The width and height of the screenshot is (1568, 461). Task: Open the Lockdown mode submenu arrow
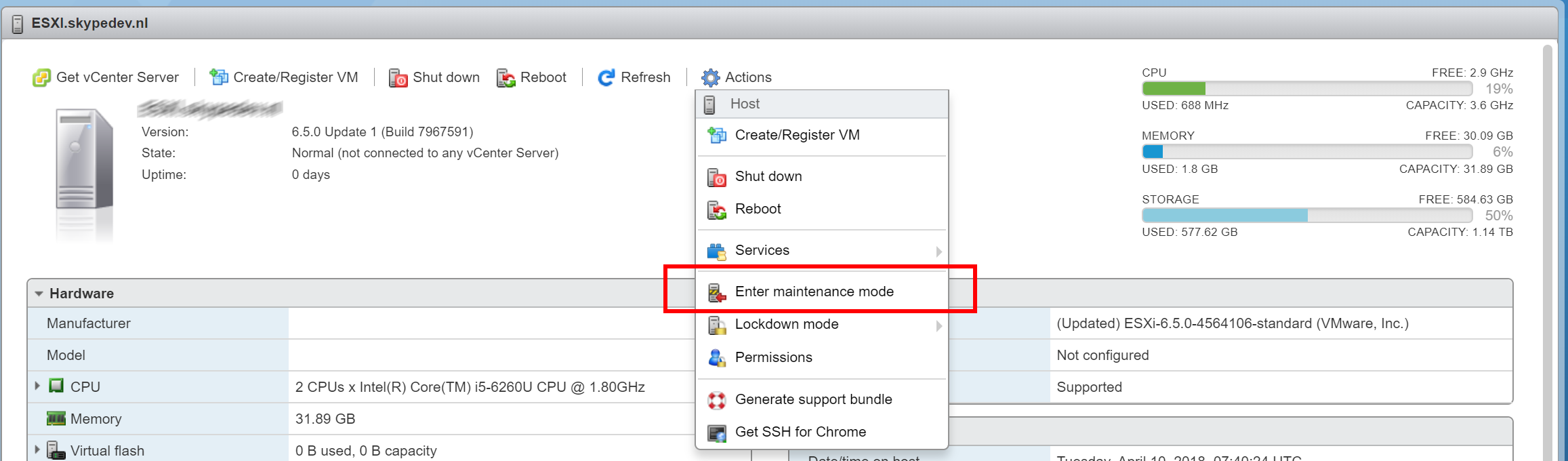coord(938,325)
